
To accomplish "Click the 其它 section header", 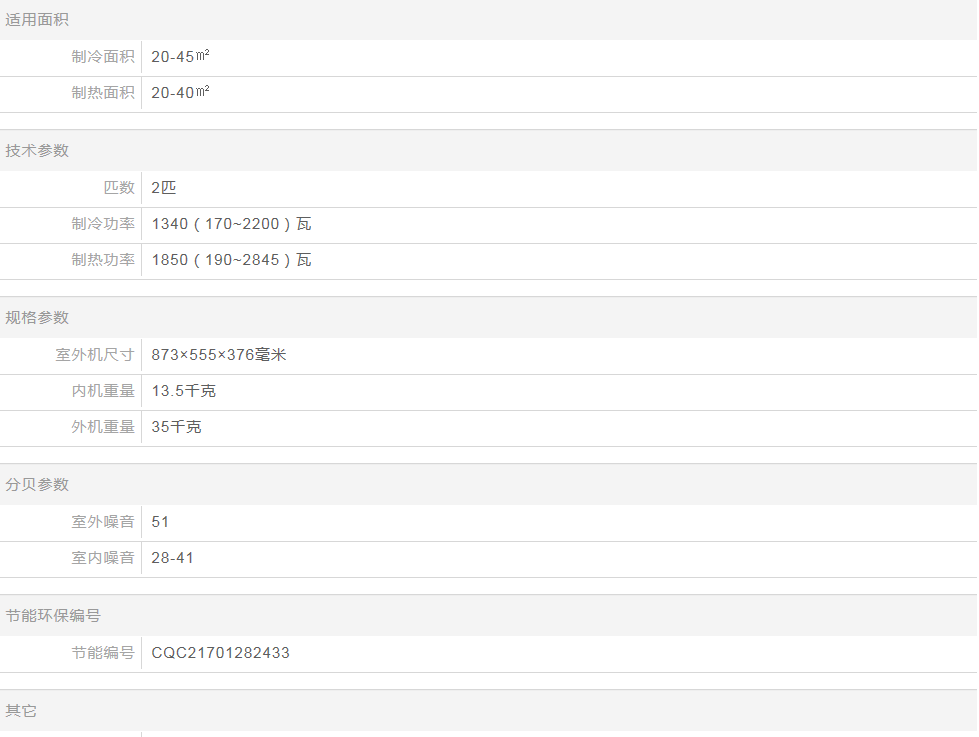I will (x=21, y=711).
